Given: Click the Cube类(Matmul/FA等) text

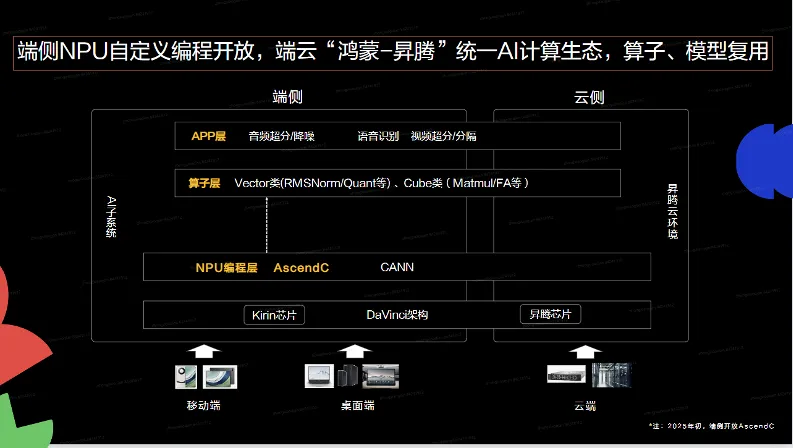Looking at the screenshot, I should [466, 183].
